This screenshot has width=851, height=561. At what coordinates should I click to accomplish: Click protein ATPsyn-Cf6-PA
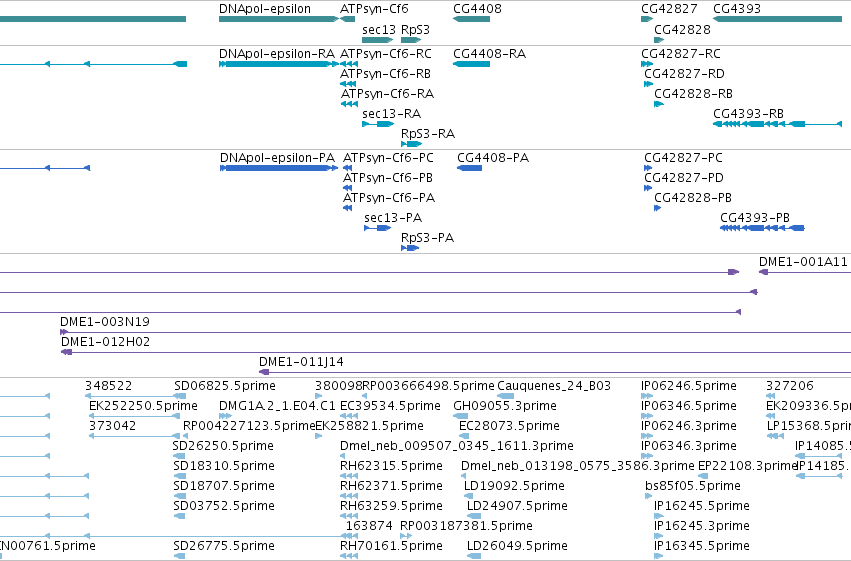[389, 199]
